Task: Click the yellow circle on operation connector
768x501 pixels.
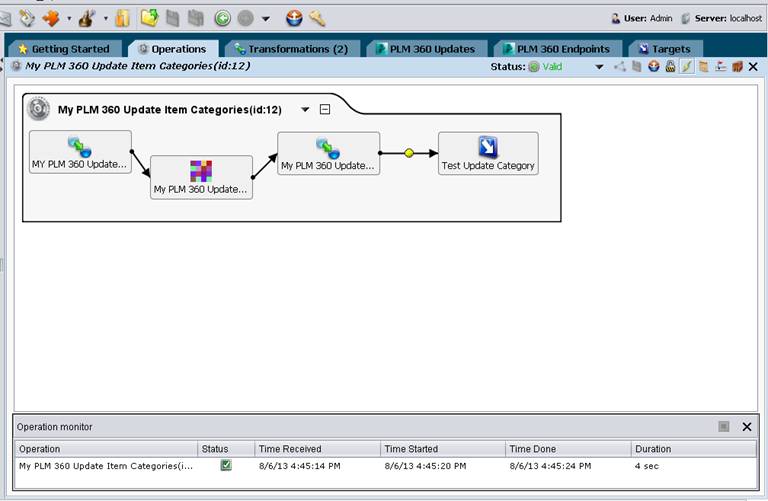Action: pos(409,153)
